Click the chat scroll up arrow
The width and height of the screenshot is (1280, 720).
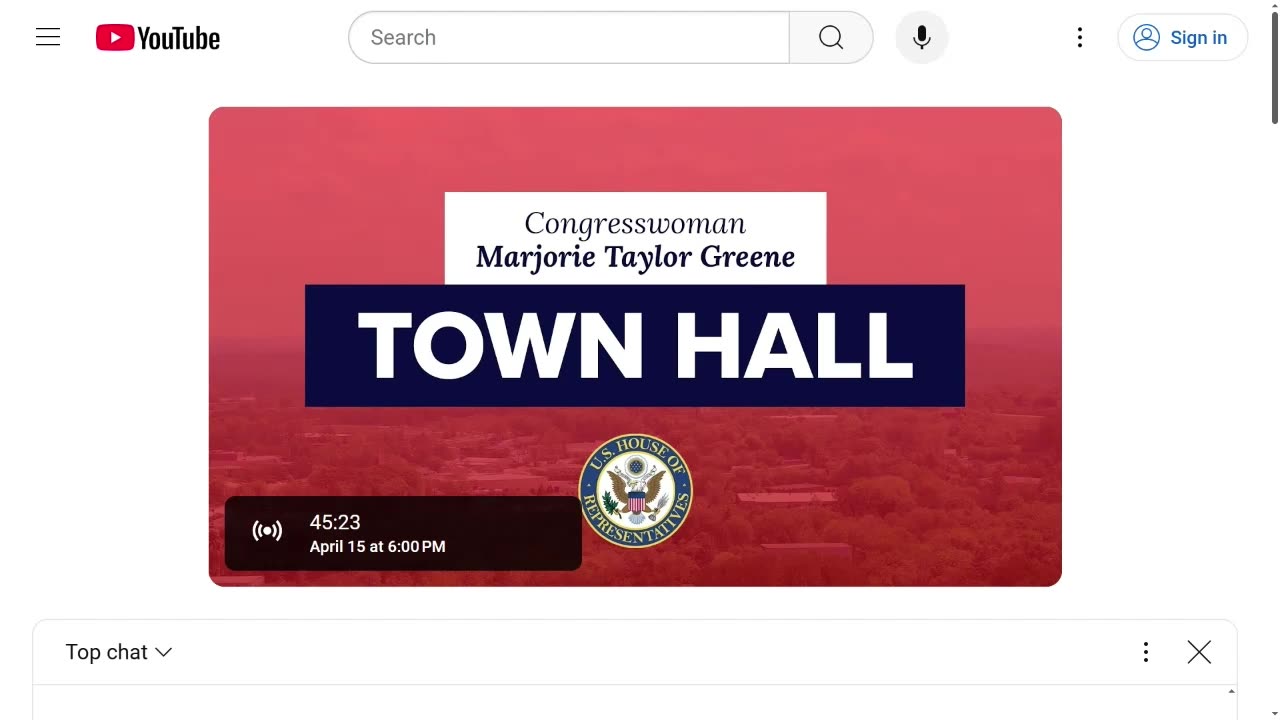click(1231, 691)
